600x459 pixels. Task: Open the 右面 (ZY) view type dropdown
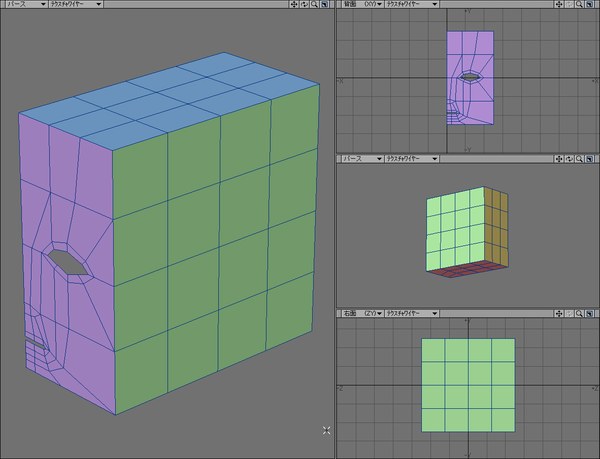362,314
